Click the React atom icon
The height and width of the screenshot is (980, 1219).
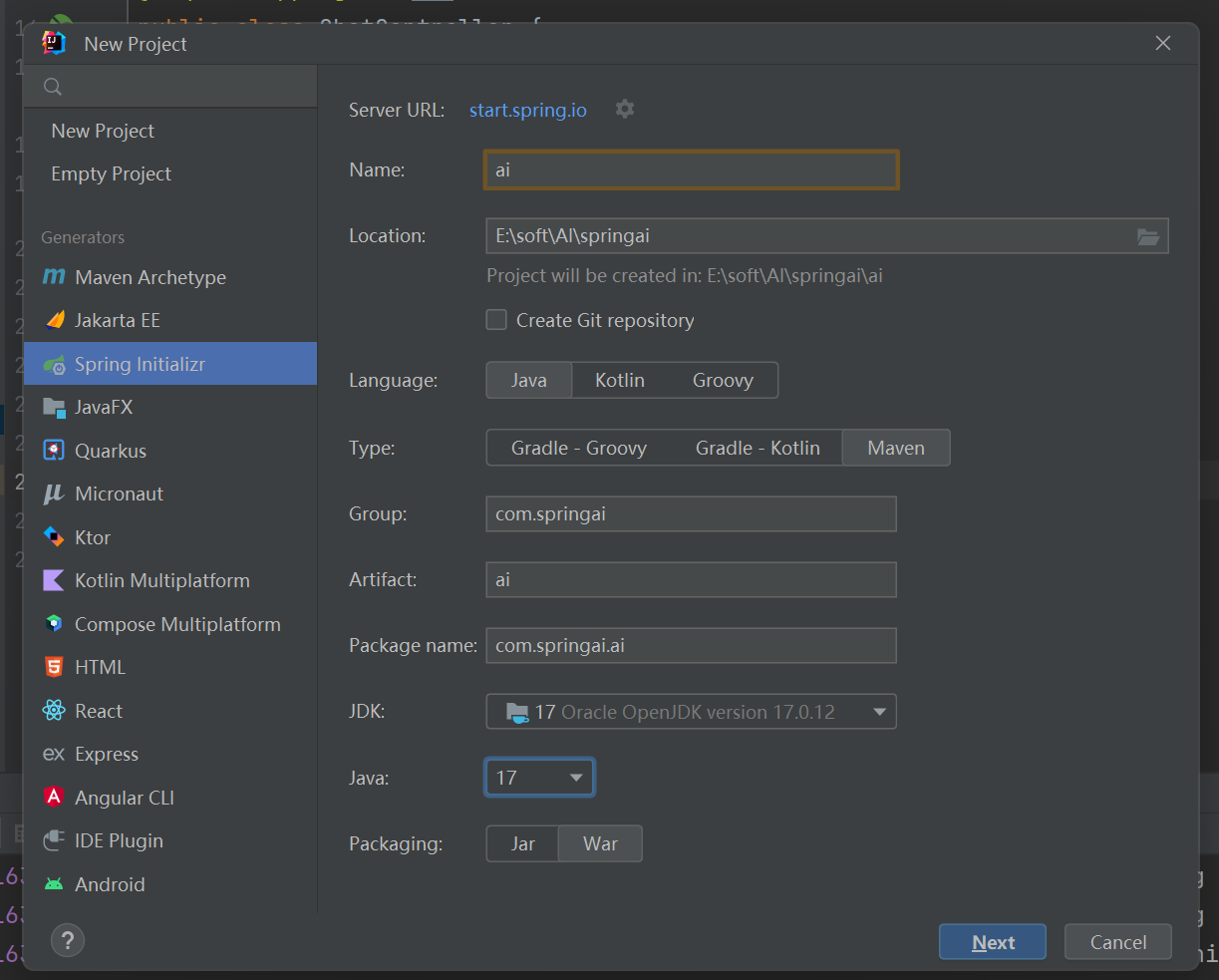click(x=54, y=711)
